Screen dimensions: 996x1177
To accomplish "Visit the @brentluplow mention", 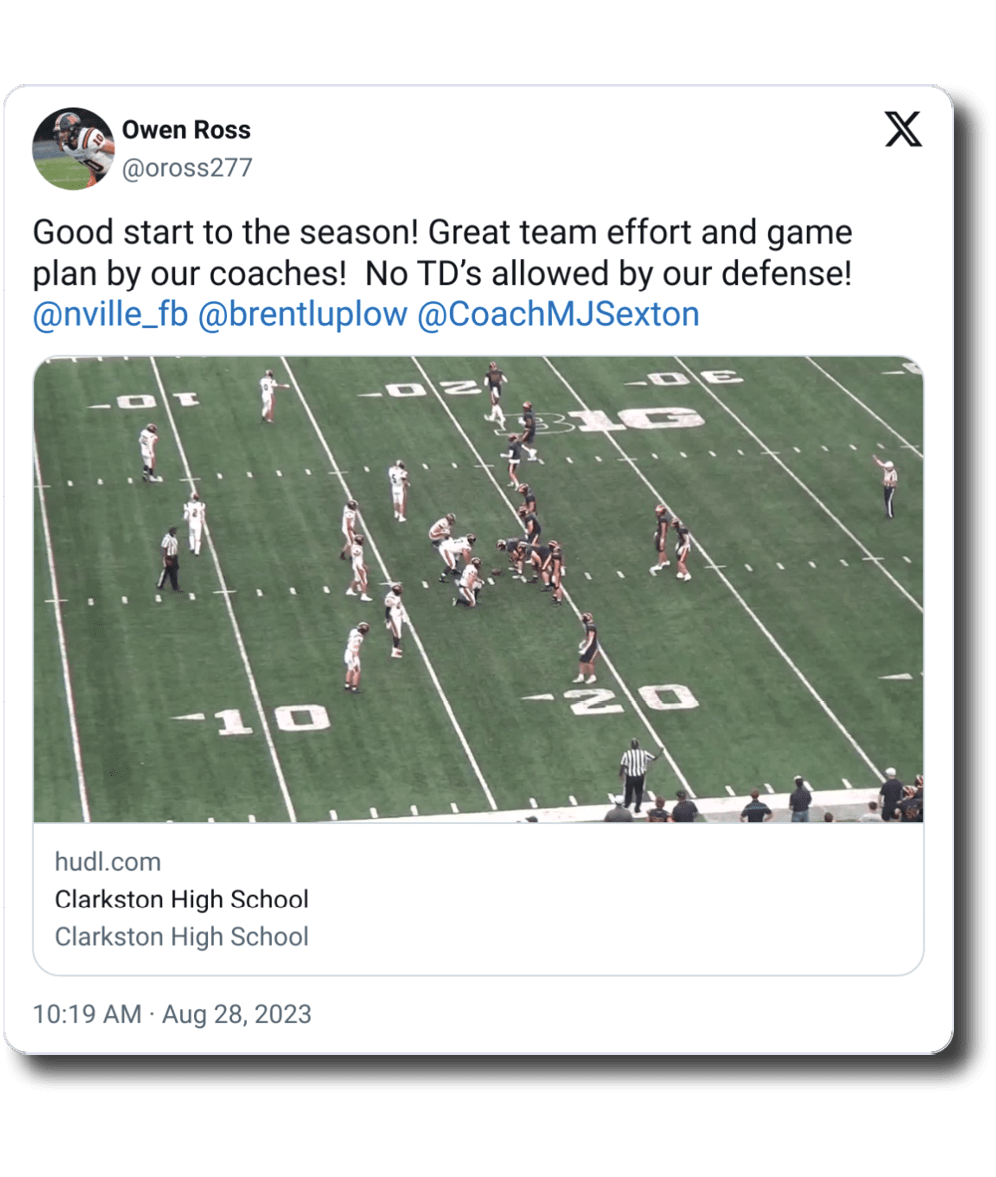I will [x=302, y=315].
